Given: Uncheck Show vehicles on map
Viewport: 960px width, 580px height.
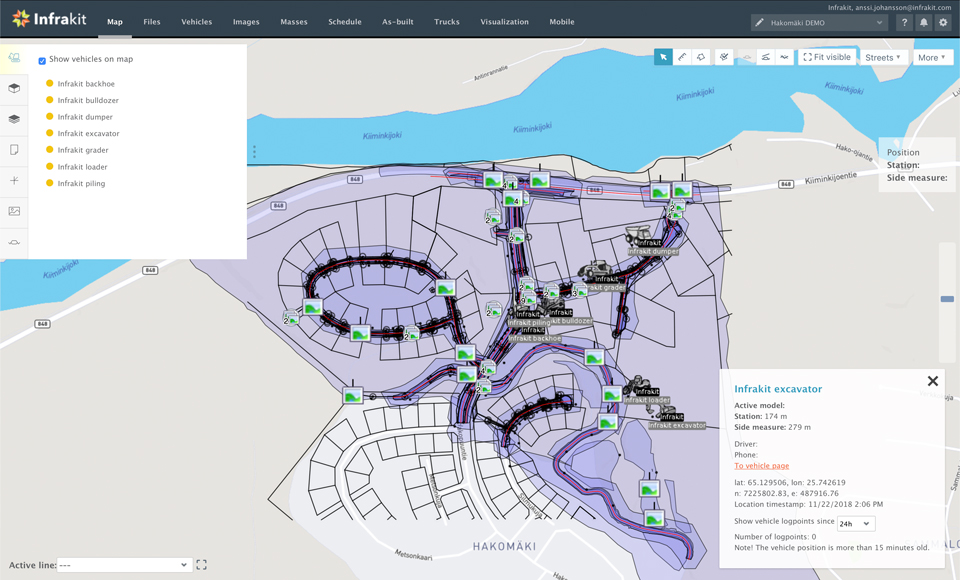Looking at the screenshot, I should pos(42,60).
